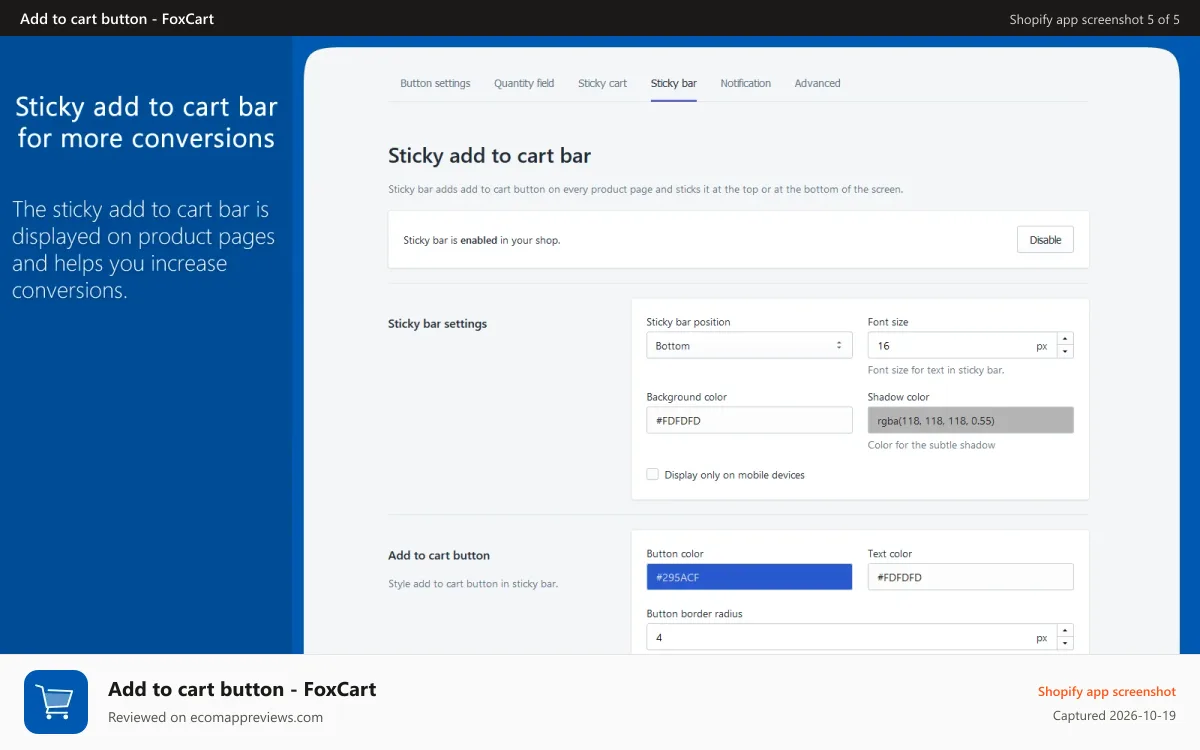1200x750 pixels.
Task: Click the 'Shopify app screenshot' orange label
Action: [x=1106, y=691]
